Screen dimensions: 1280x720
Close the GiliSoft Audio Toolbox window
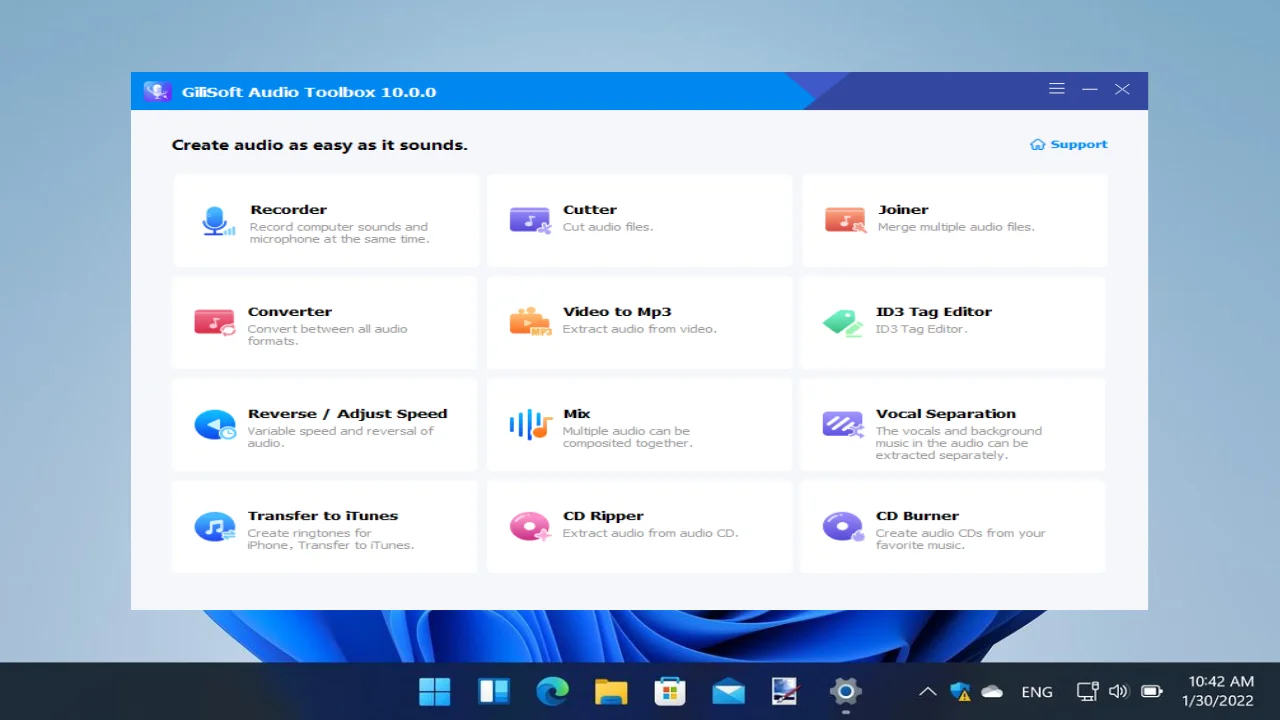click(1122, 89)
